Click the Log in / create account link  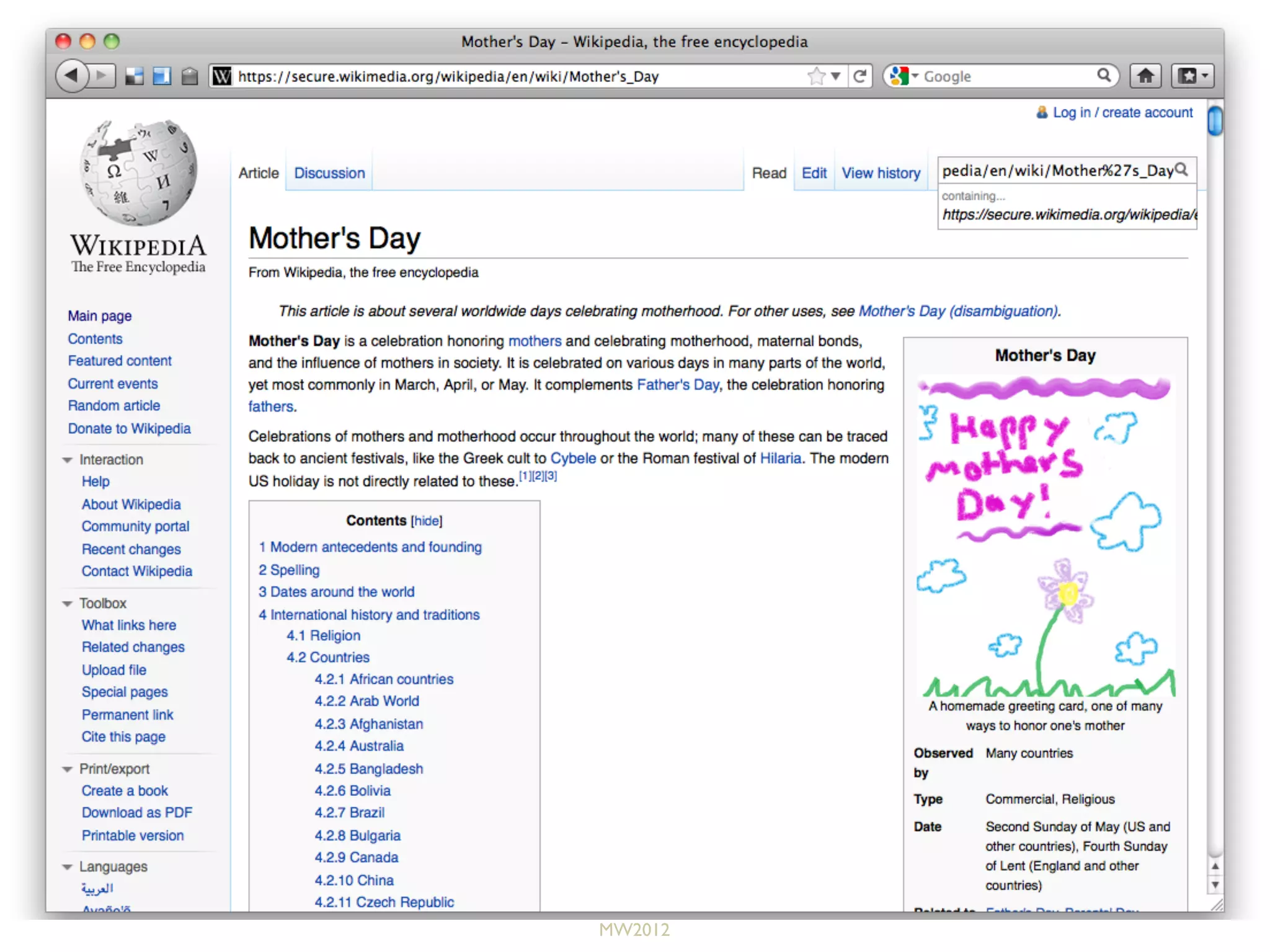1122,113
